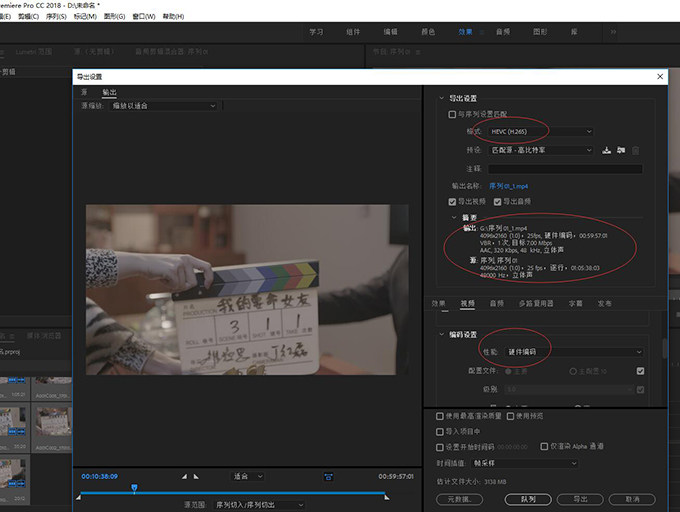Click the 注释 comment input field

[565, 169]
